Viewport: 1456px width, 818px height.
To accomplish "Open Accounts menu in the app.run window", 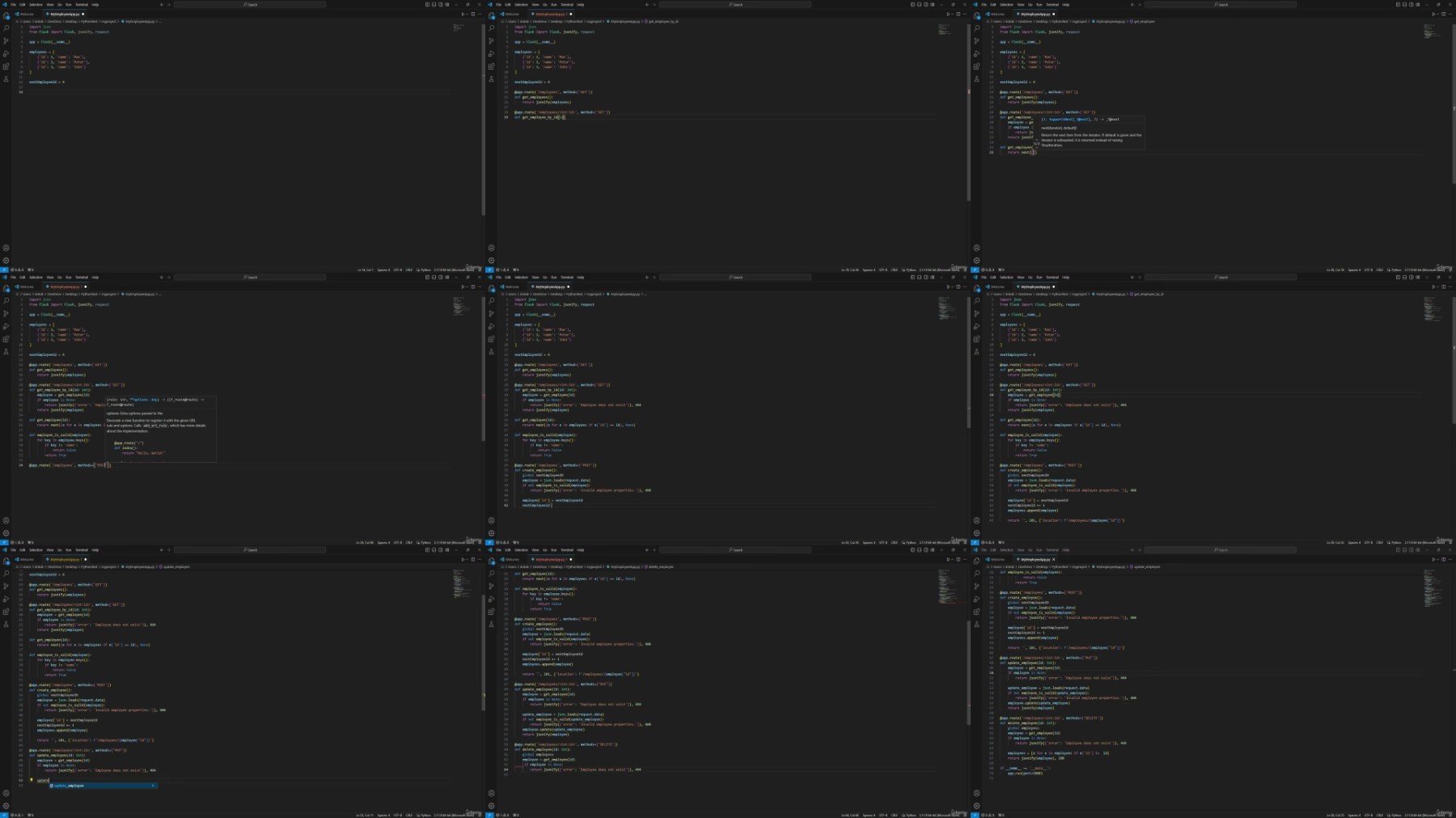I will point(976,794).
